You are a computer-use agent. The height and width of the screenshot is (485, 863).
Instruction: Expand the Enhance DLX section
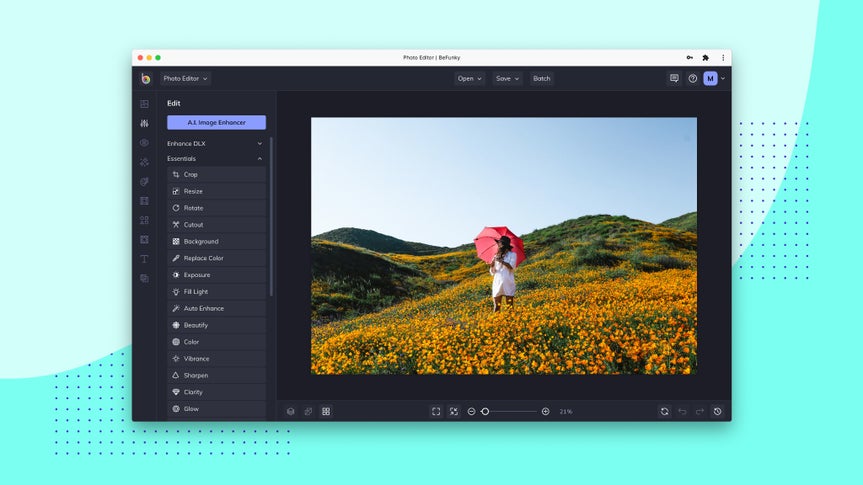[216, 144]
